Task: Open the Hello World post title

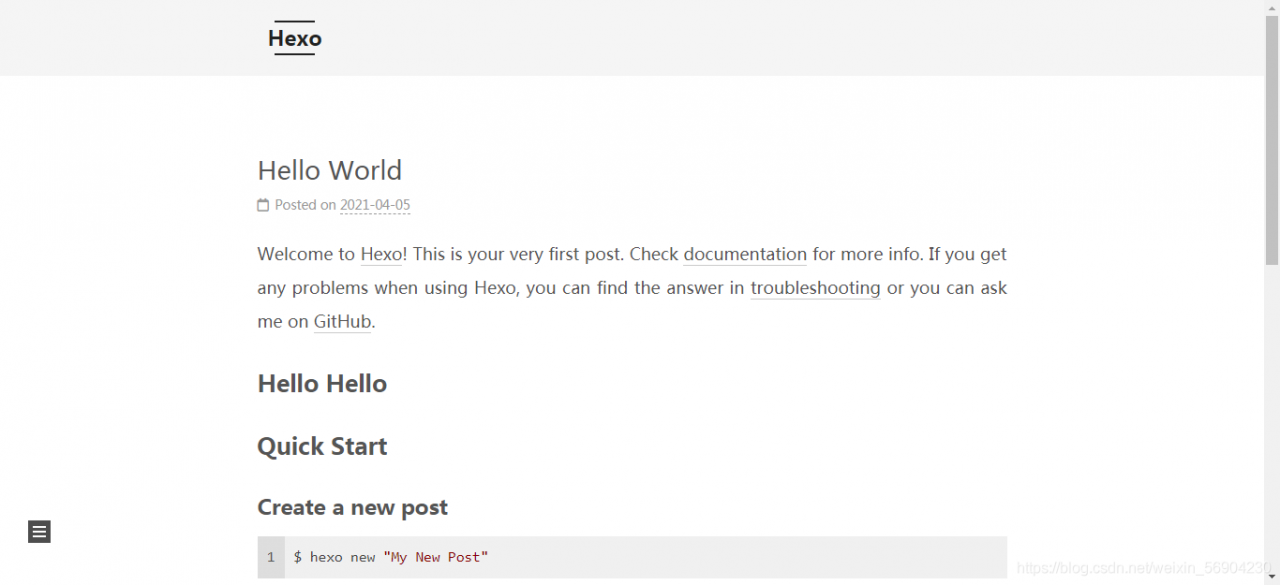Action: 330,170
